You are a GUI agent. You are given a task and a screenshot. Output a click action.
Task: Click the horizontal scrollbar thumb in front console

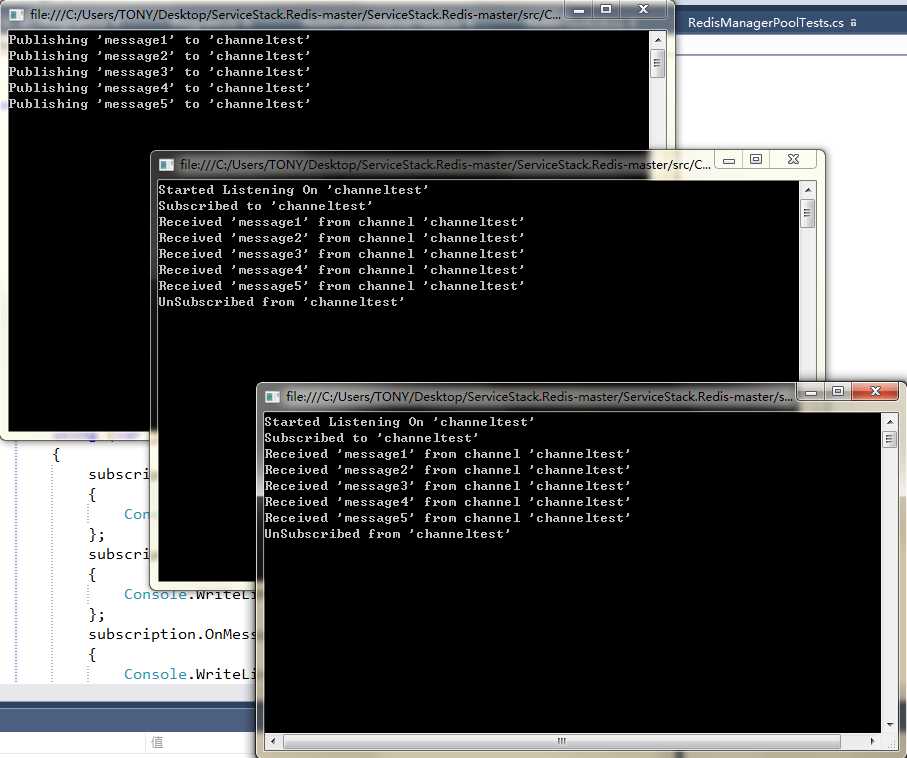pyautogui.click(x=562, y=741)
